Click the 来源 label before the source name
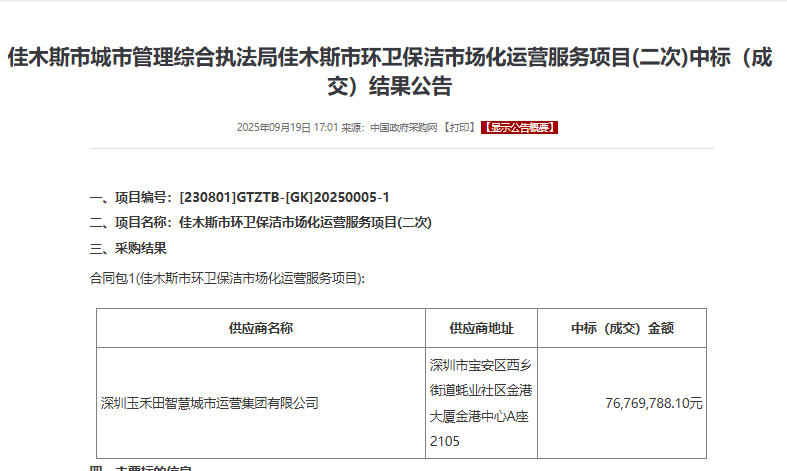787x471 pixels. [353, 128]
